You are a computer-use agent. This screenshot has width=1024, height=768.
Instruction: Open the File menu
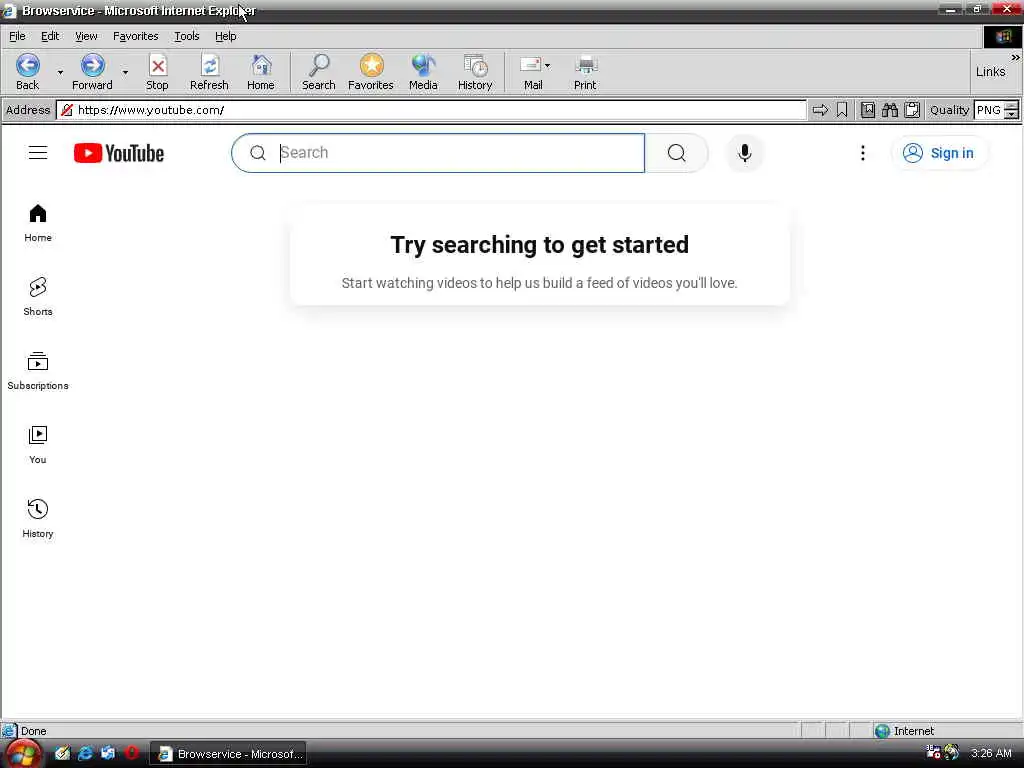click(x=17, y=36)
